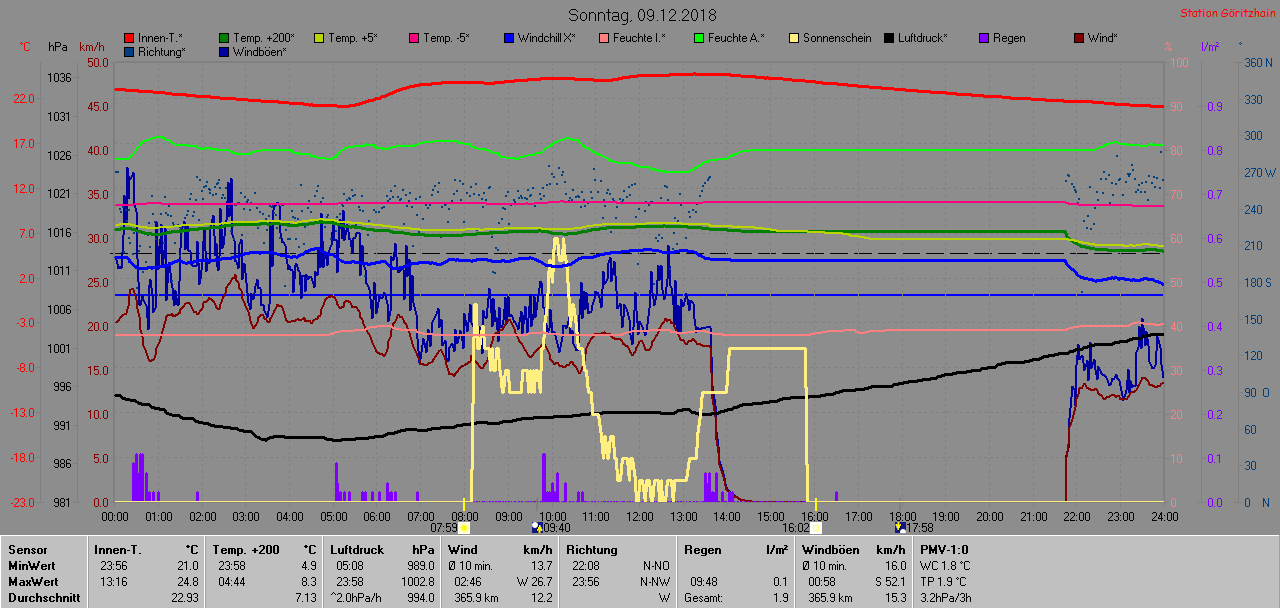
Task: Click the Station Göritzhain label
Action: click(x=1228, y=13)
